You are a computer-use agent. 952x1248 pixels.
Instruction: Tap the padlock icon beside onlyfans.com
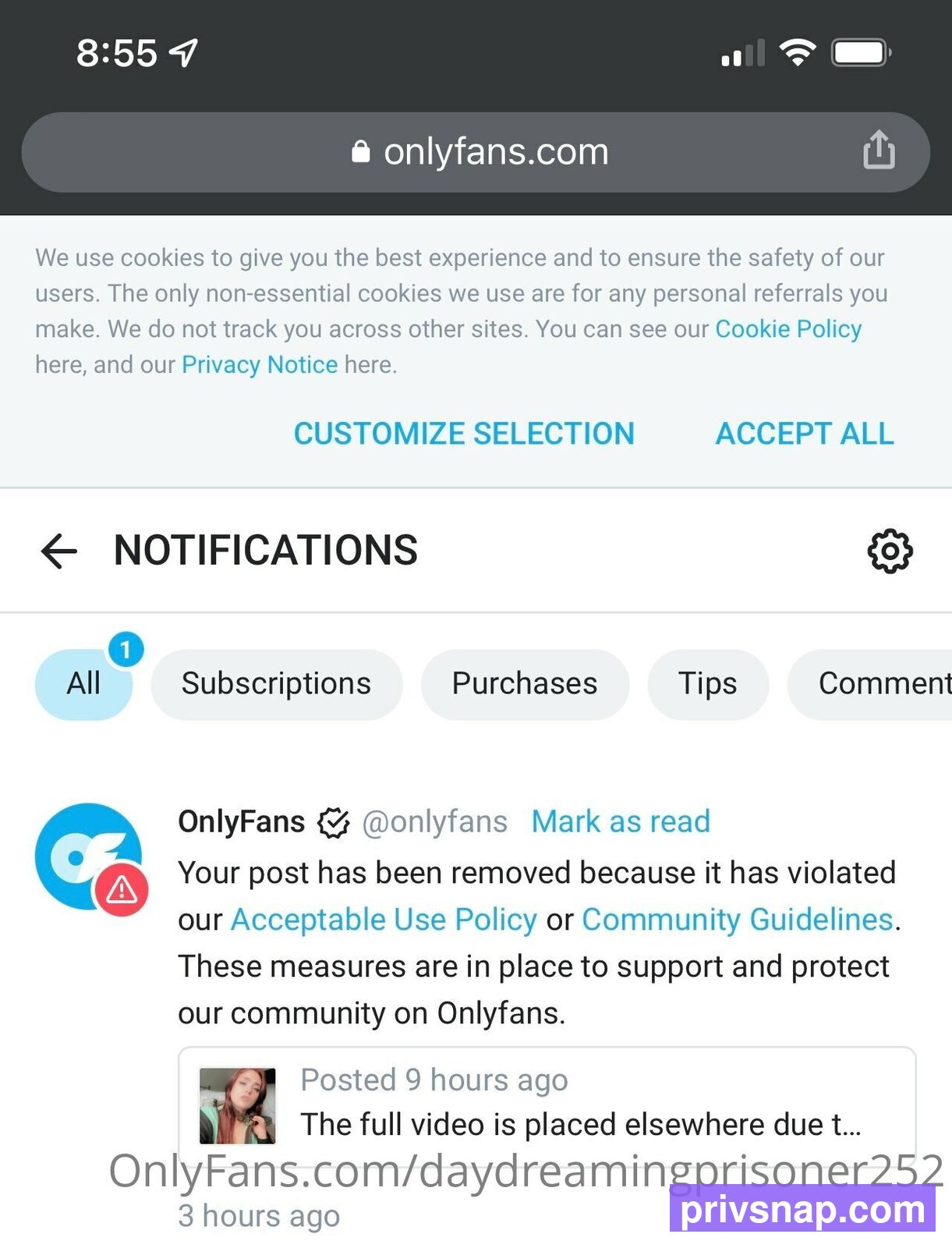coord(360,151)
